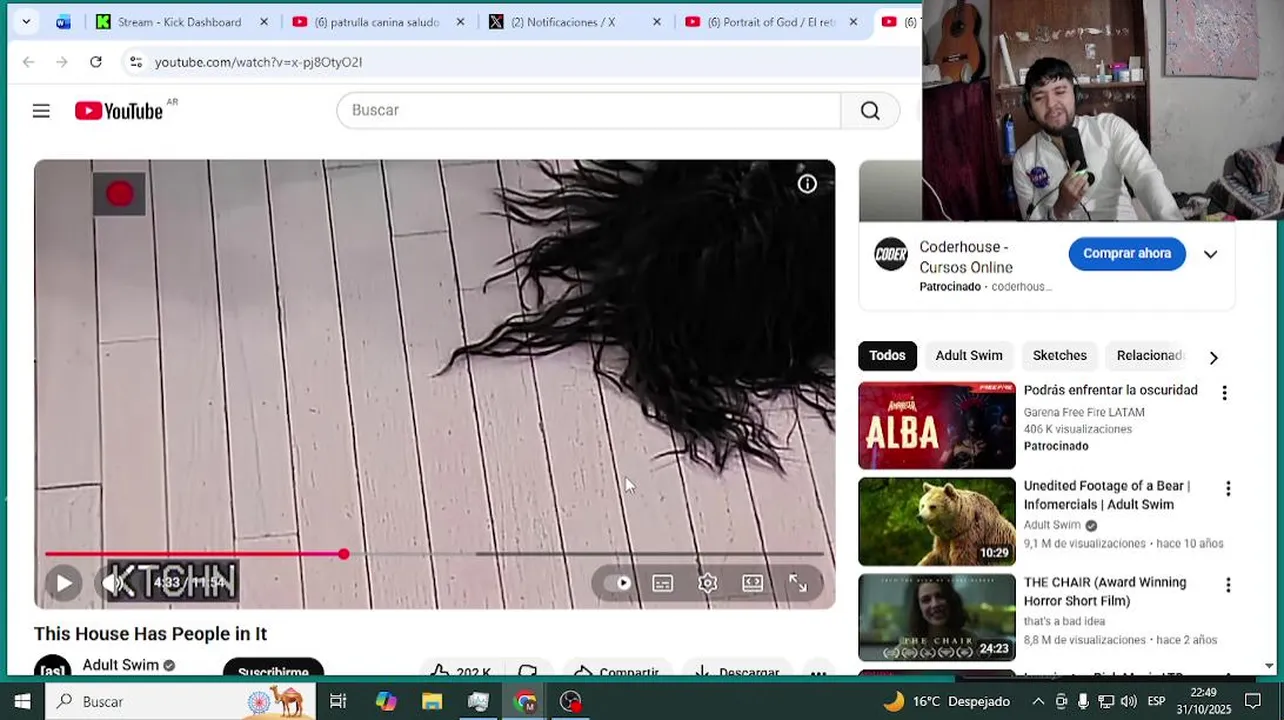Select the Adult Swim filter chip
This screenshot has width=1284, height=720.
(969, 356)
